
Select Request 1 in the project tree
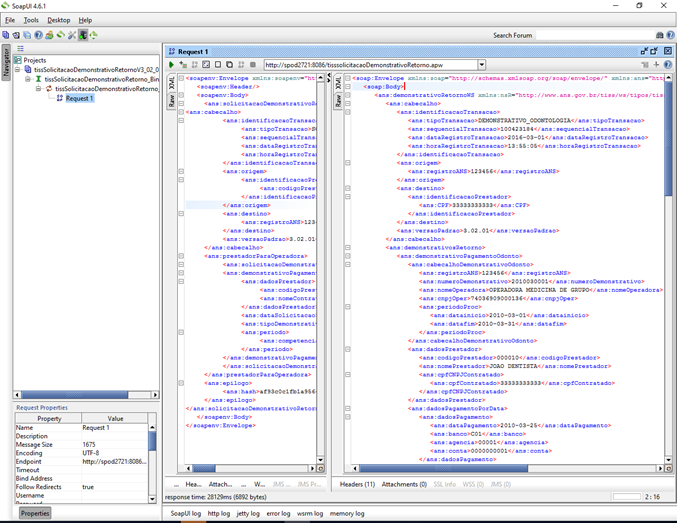tap(78, 98)
